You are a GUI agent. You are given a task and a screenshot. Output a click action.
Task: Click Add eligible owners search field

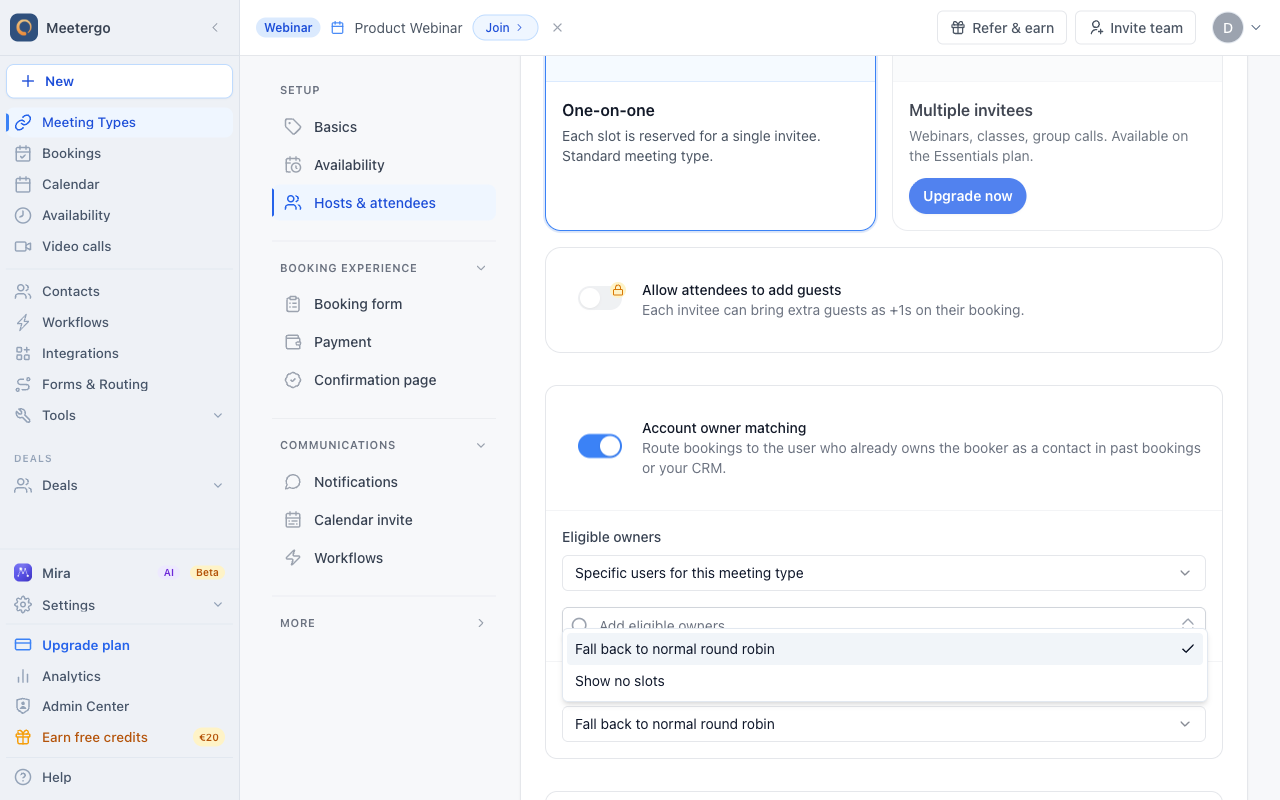[x=884, y=619]
